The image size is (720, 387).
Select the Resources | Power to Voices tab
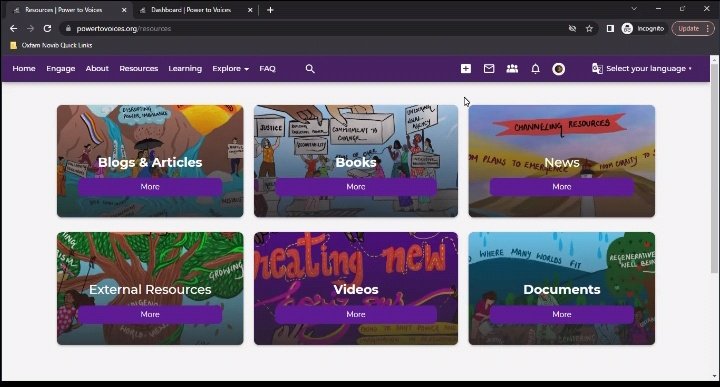(x=68, y=10)
